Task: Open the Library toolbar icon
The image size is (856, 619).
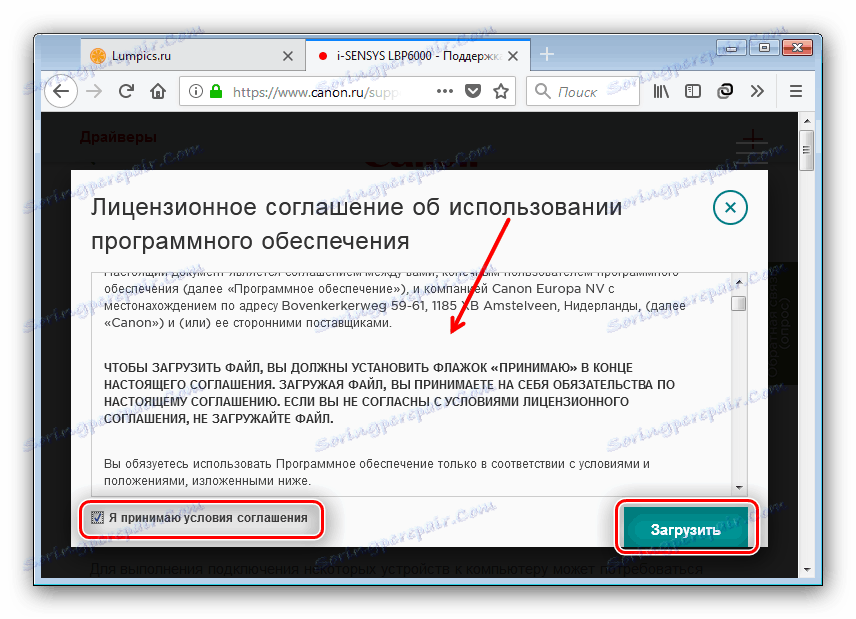Action: pos(661,91)
